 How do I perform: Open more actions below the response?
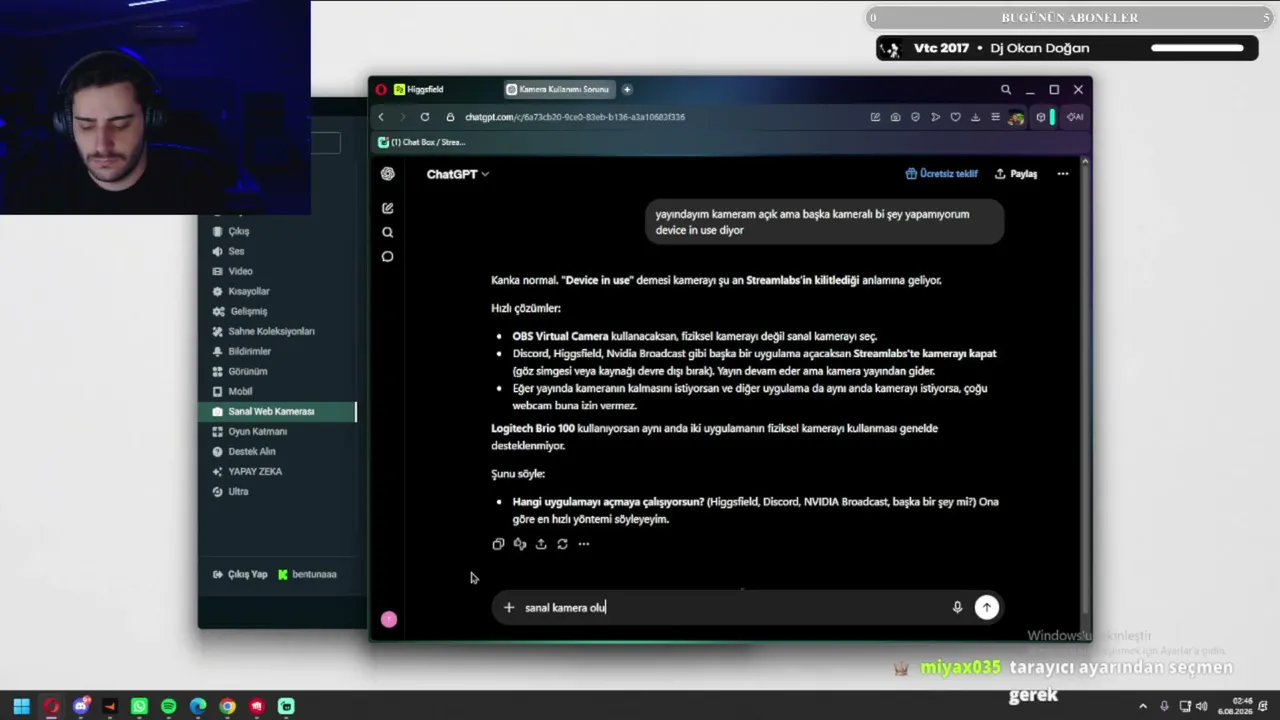(x=584, y=544)
